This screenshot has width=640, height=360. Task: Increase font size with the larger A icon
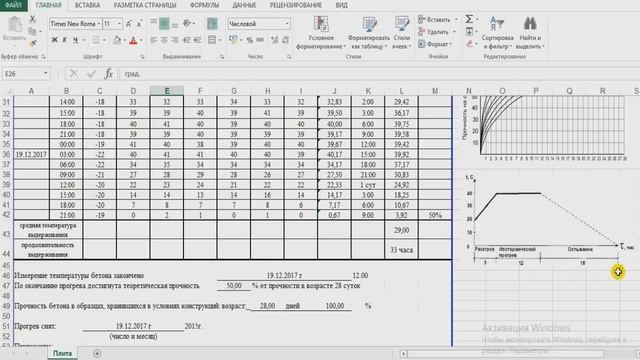(x=129, y=24)
